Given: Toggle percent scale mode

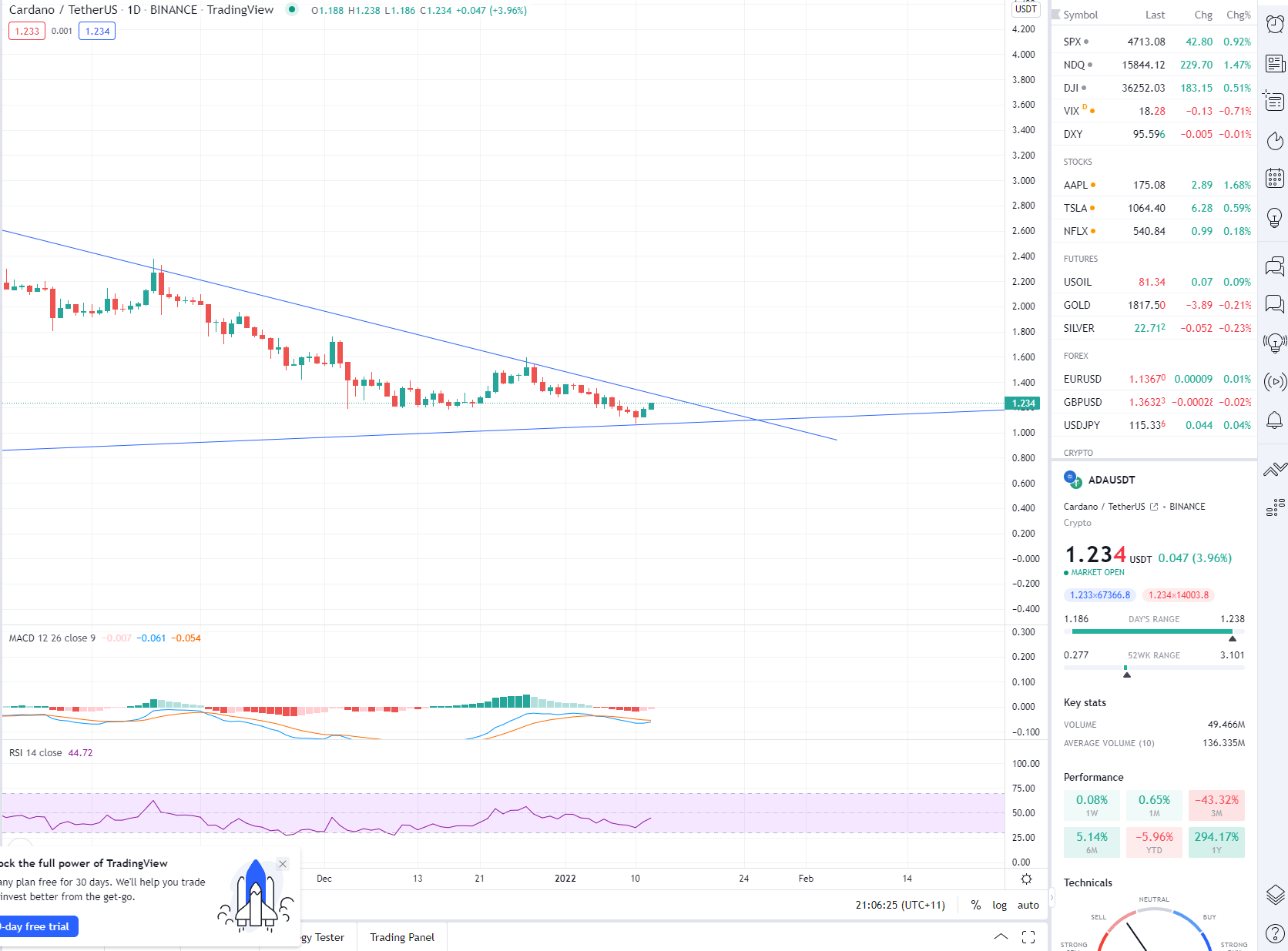Looking at the screenshot, I should pos(976,905).
